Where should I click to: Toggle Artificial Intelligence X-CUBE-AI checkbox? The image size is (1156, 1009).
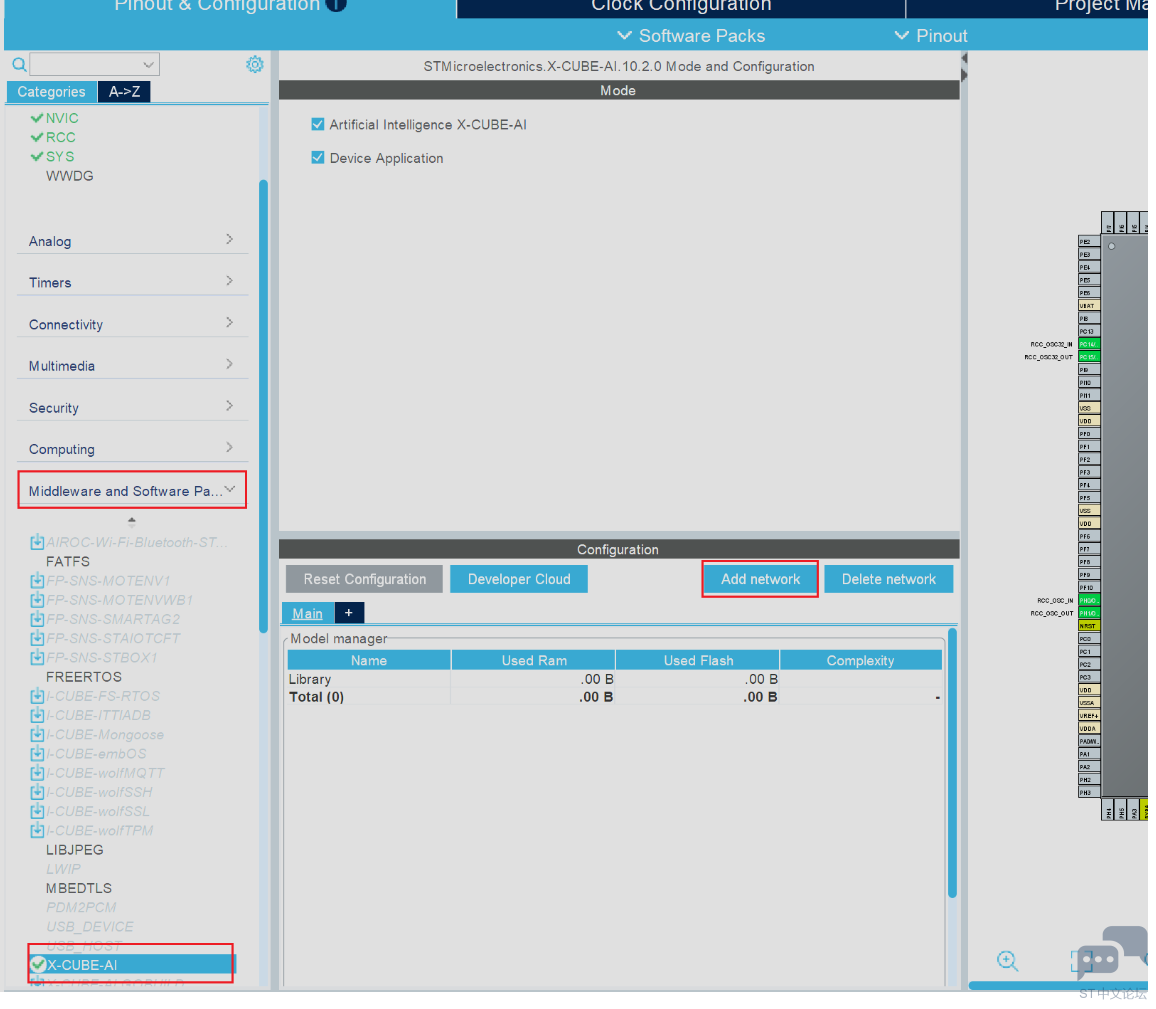click(318, 124)
